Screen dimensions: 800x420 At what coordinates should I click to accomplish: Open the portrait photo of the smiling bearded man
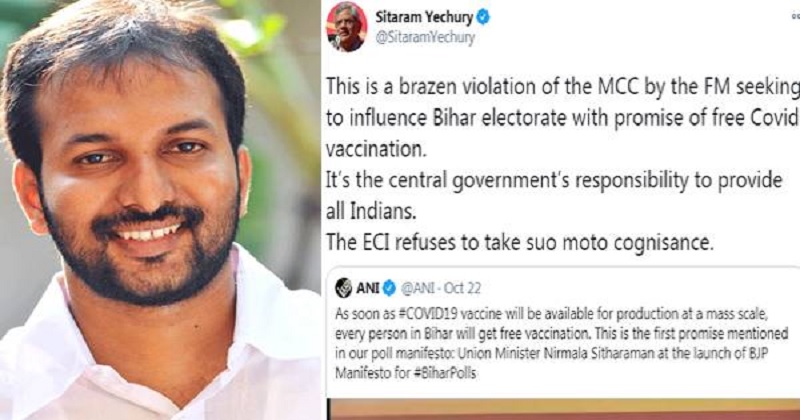(160, 210)
